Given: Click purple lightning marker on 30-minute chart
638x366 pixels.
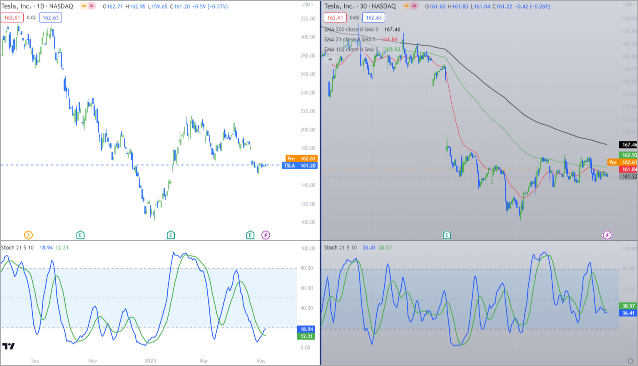Looking at the screenshot, I should (607, 235).
